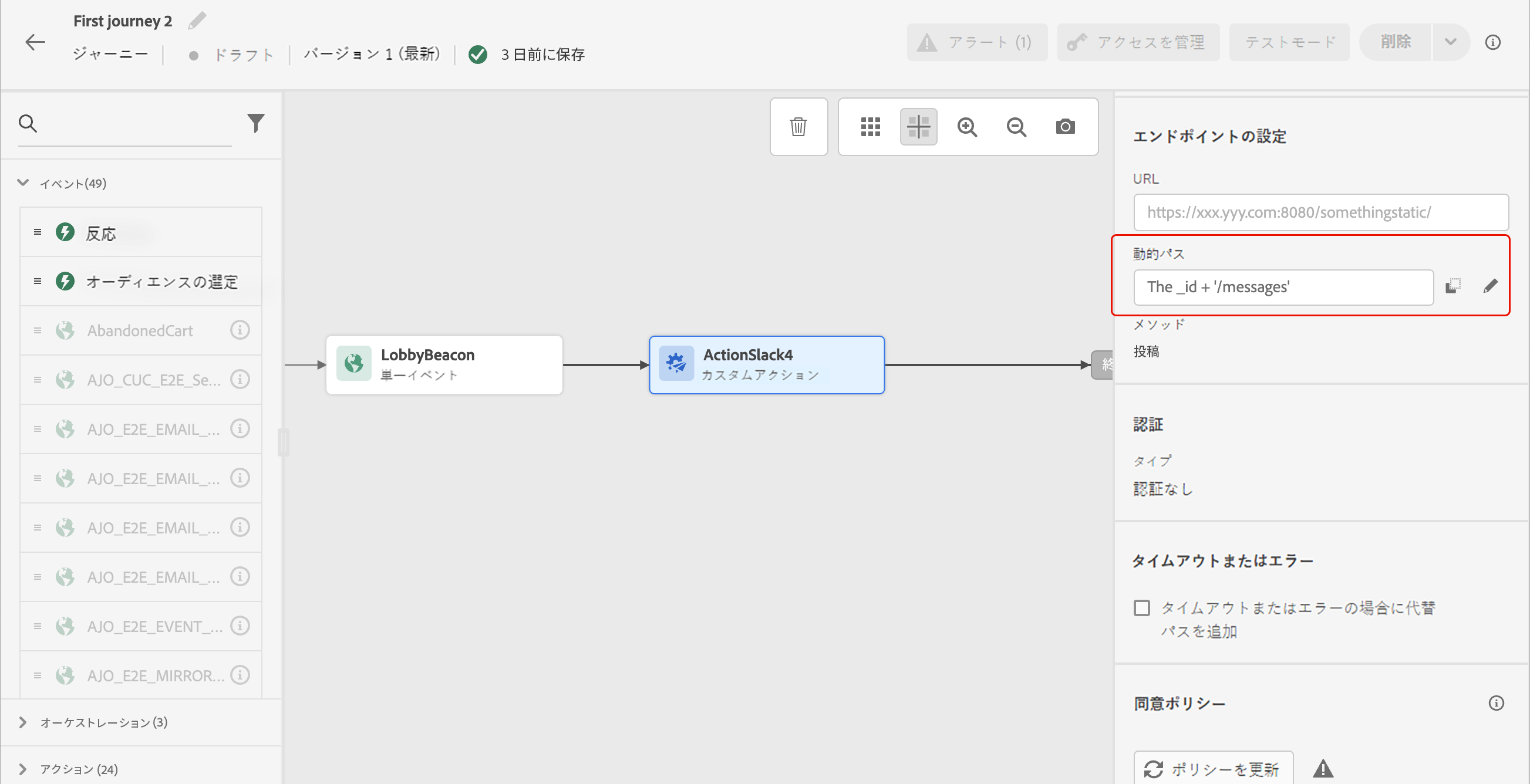Select the ActionSlack4 custom action node

(766, 364)
